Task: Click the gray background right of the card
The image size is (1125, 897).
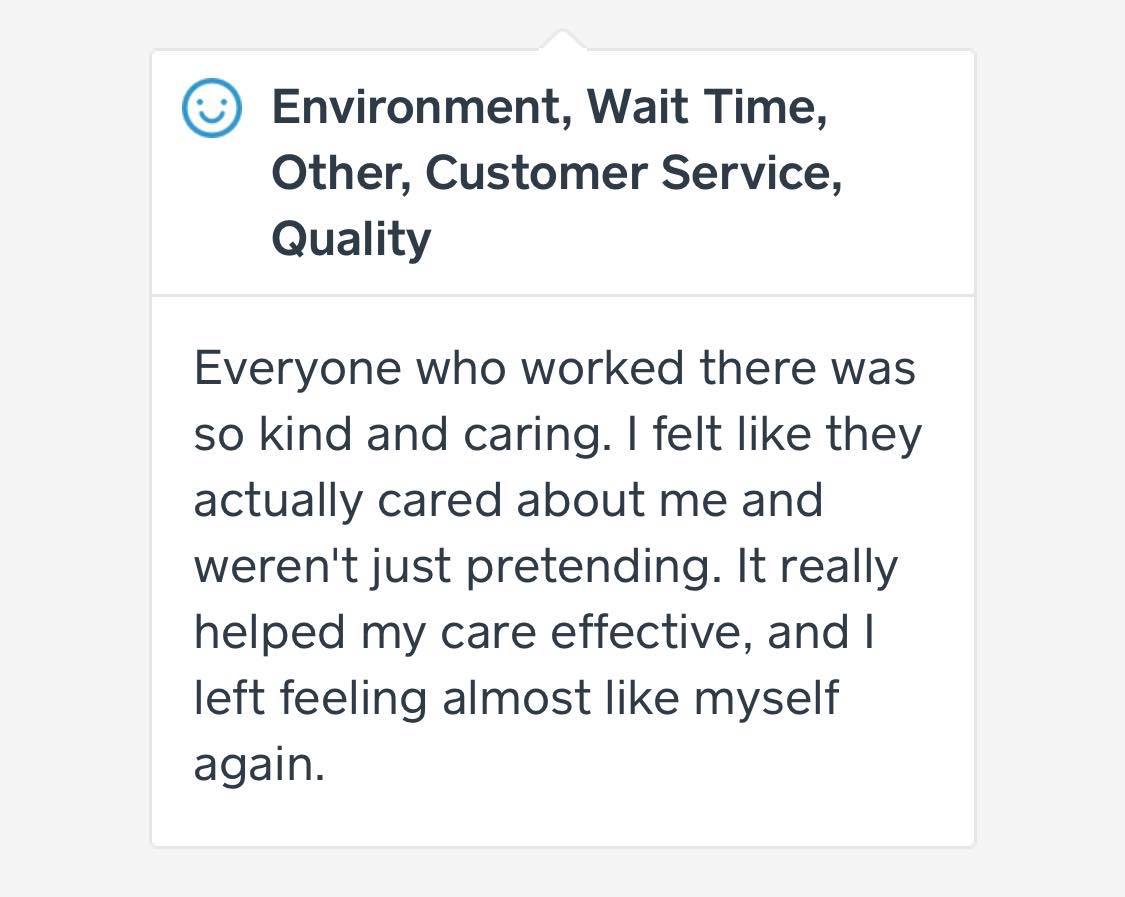Action: coord(1050,450)
